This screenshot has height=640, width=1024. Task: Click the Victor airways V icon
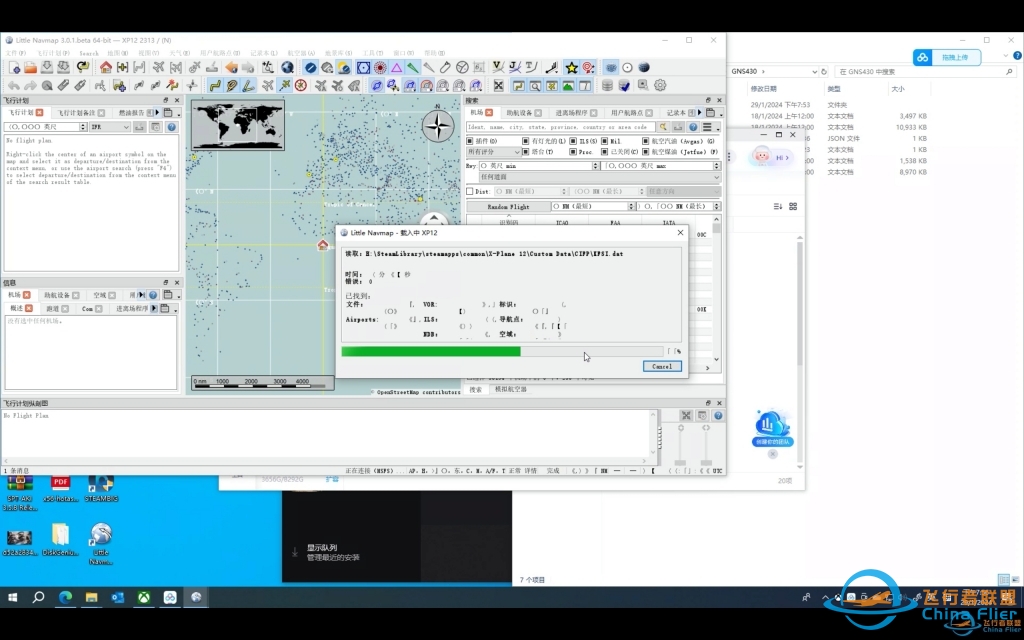click(498, 67)
